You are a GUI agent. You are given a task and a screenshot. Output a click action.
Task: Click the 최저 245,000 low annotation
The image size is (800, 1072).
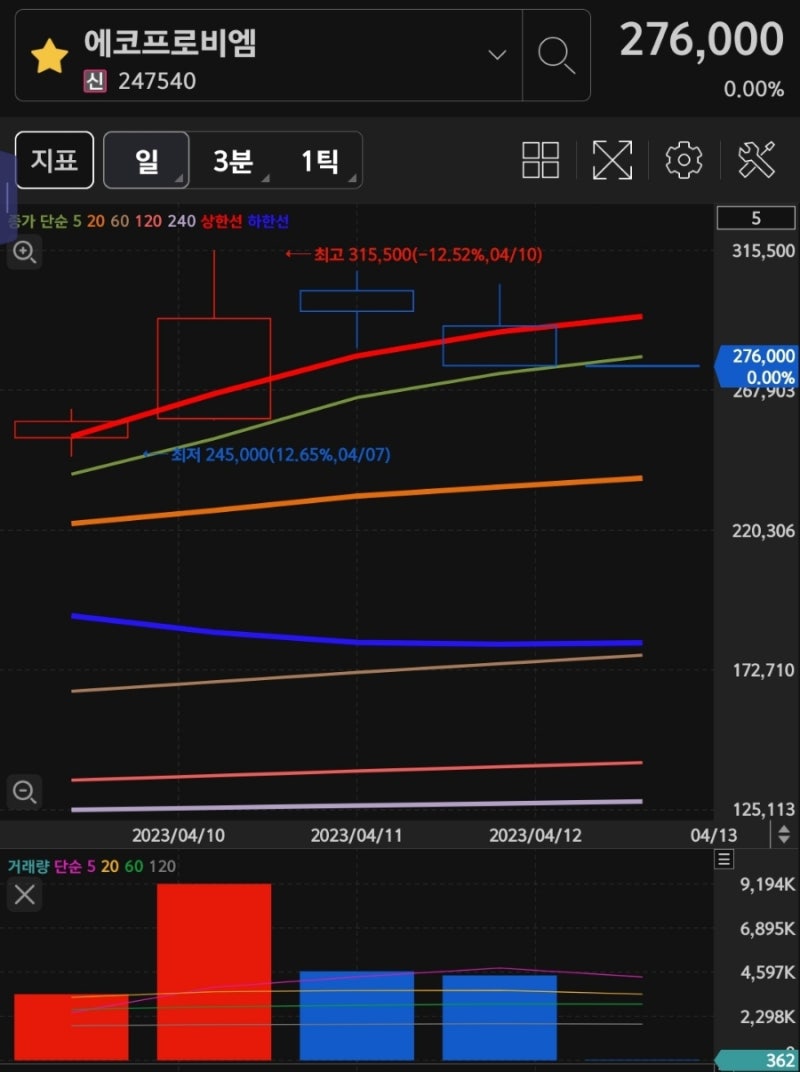pyautogui.click(x=267, y=454)
